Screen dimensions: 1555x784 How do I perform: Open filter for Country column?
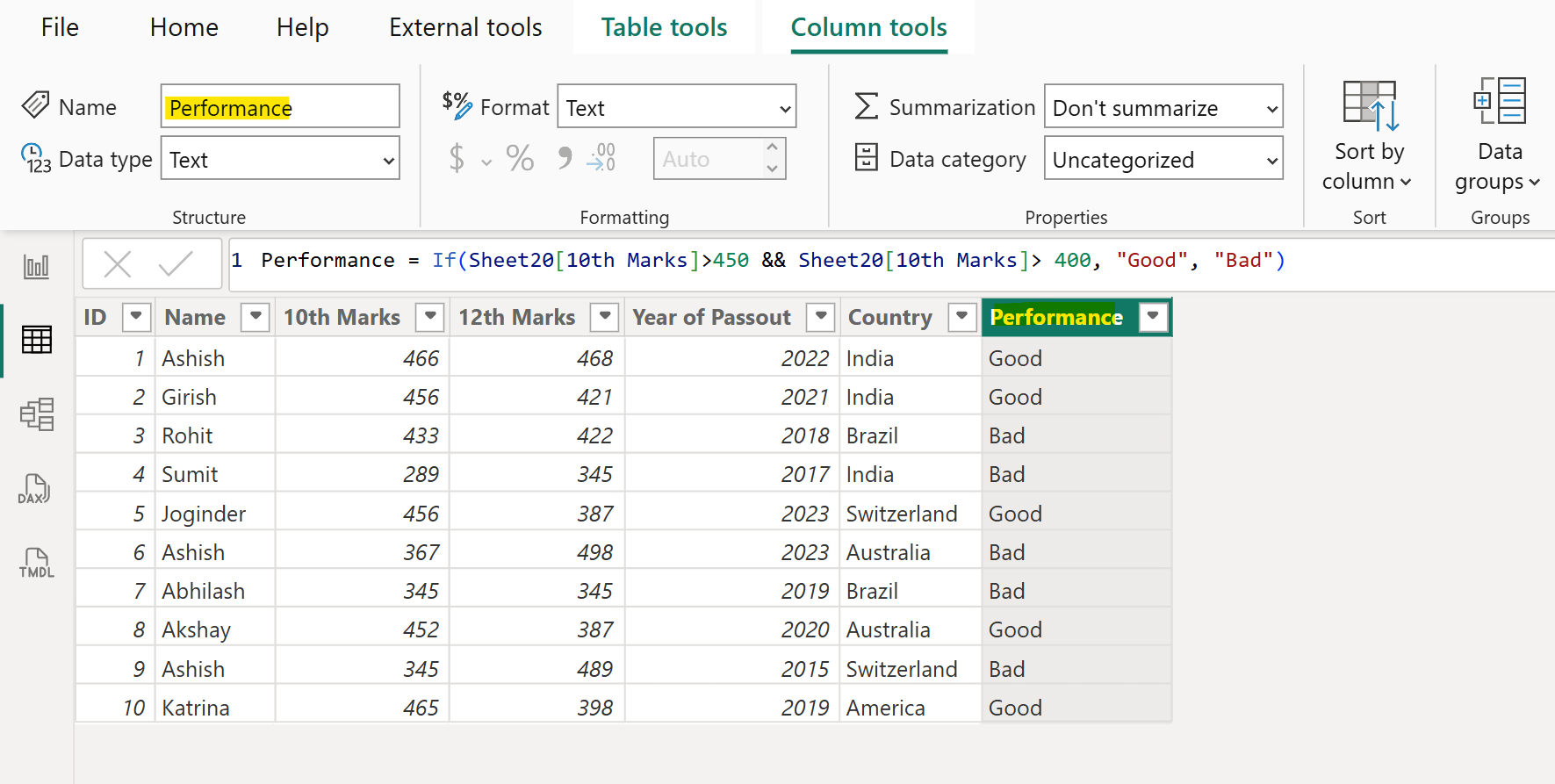point(962,317)
